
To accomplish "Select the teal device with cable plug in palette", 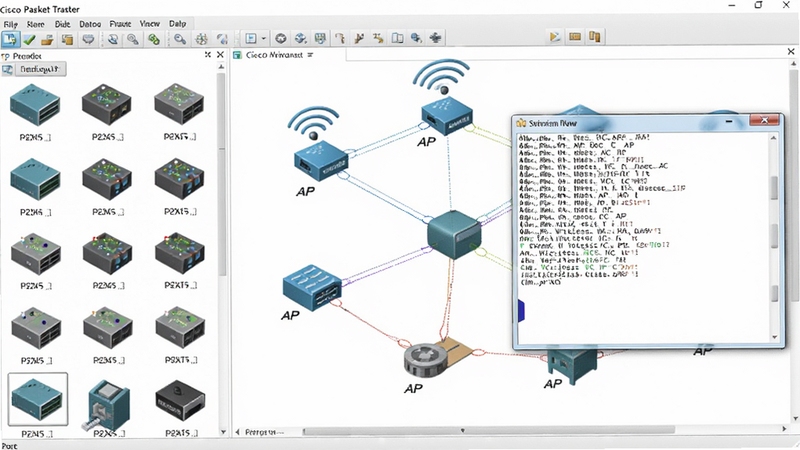I will [107, 406].
